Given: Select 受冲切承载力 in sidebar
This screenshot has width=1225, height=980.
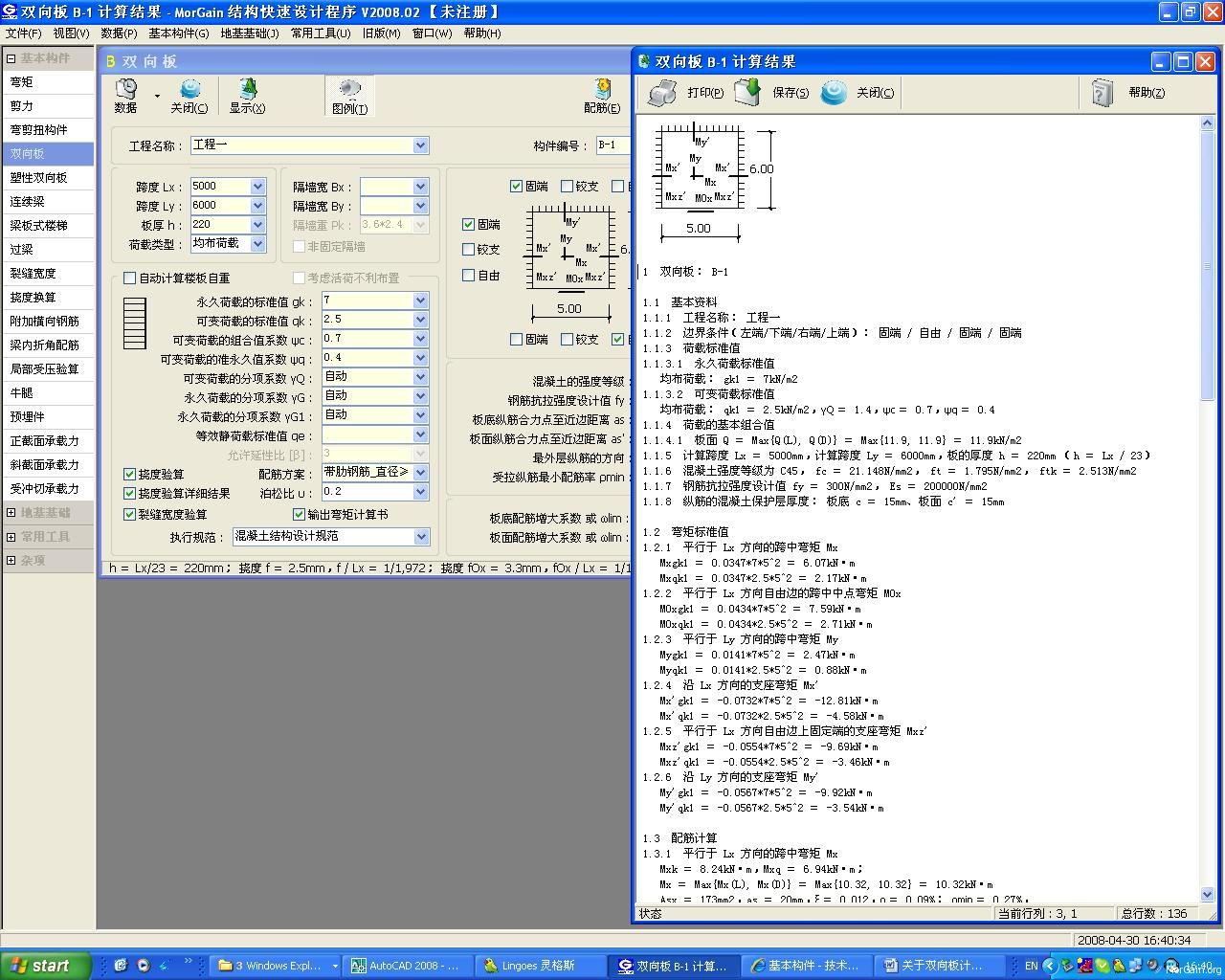Looking at the screenshot, I should point(48,489).
